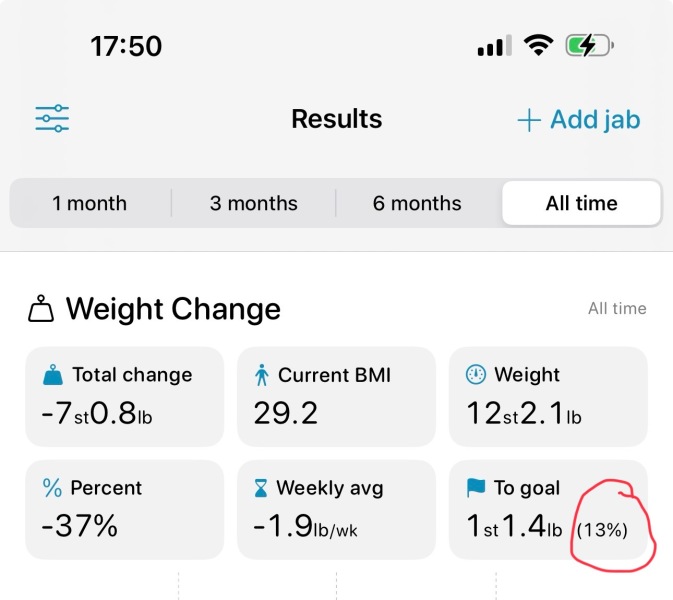This screenshot has width=673, height=600.
Task: Tap the Percent symbol icon
Action: [x=53, y=488]
